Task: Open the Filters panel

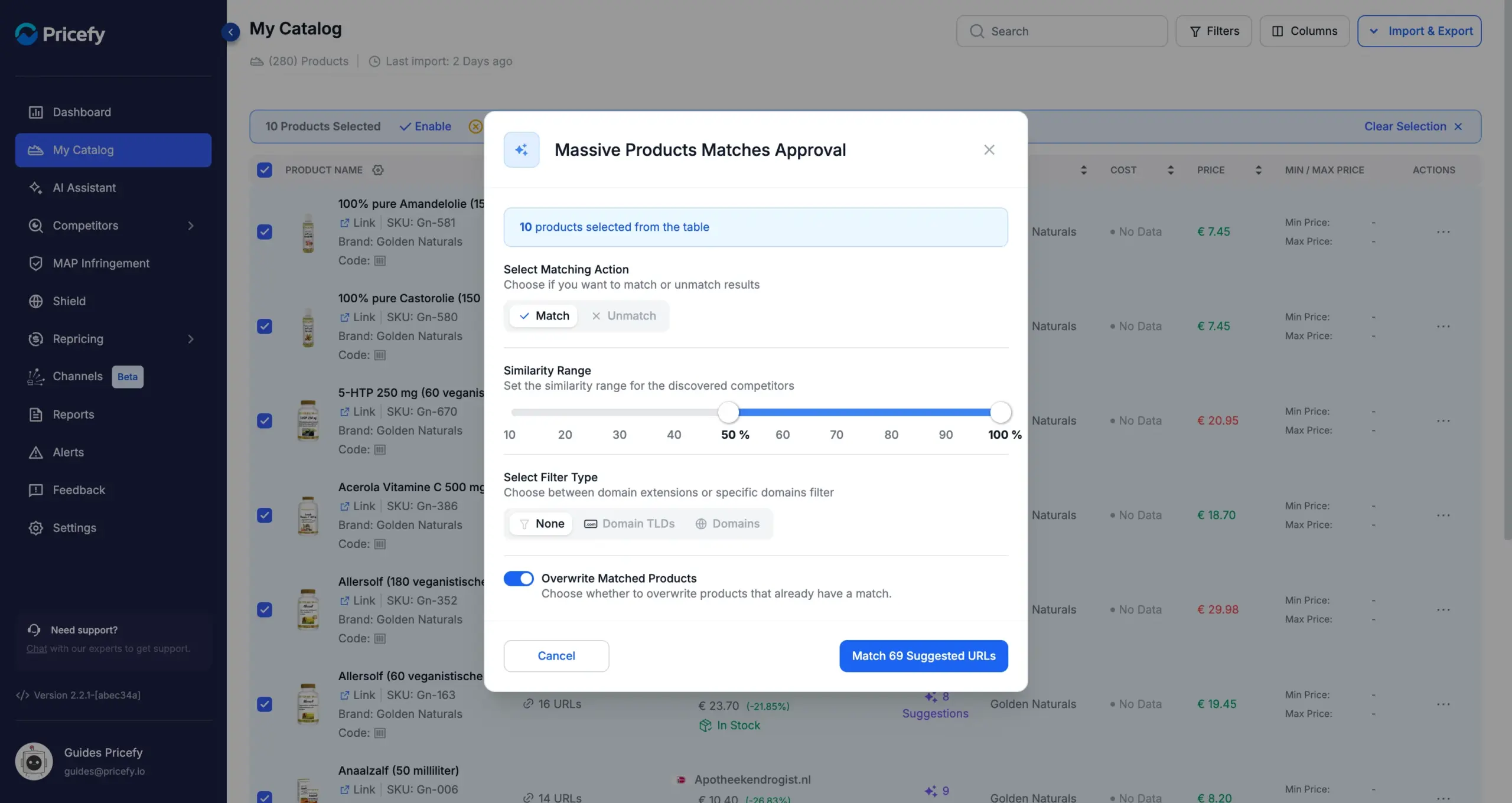Action: 1214,31
